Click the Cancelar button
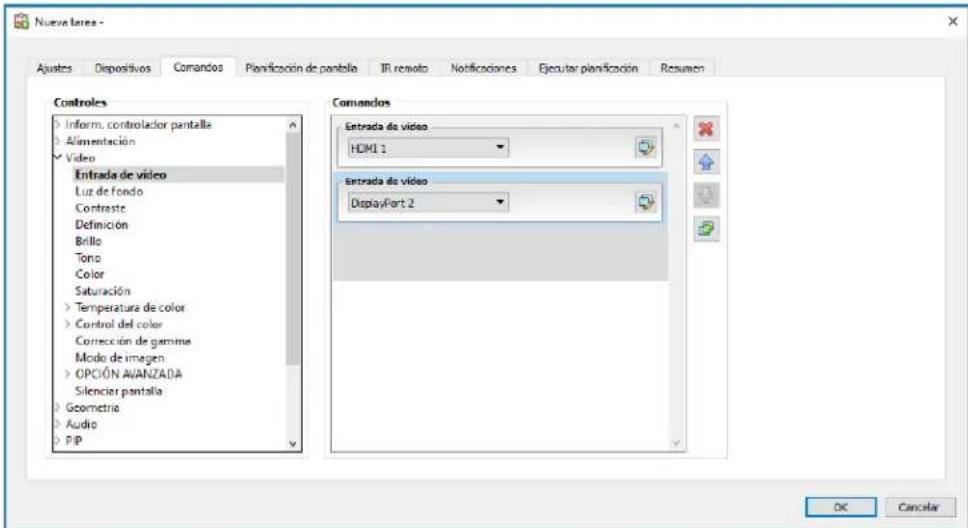968x528 pixels. 918,507
